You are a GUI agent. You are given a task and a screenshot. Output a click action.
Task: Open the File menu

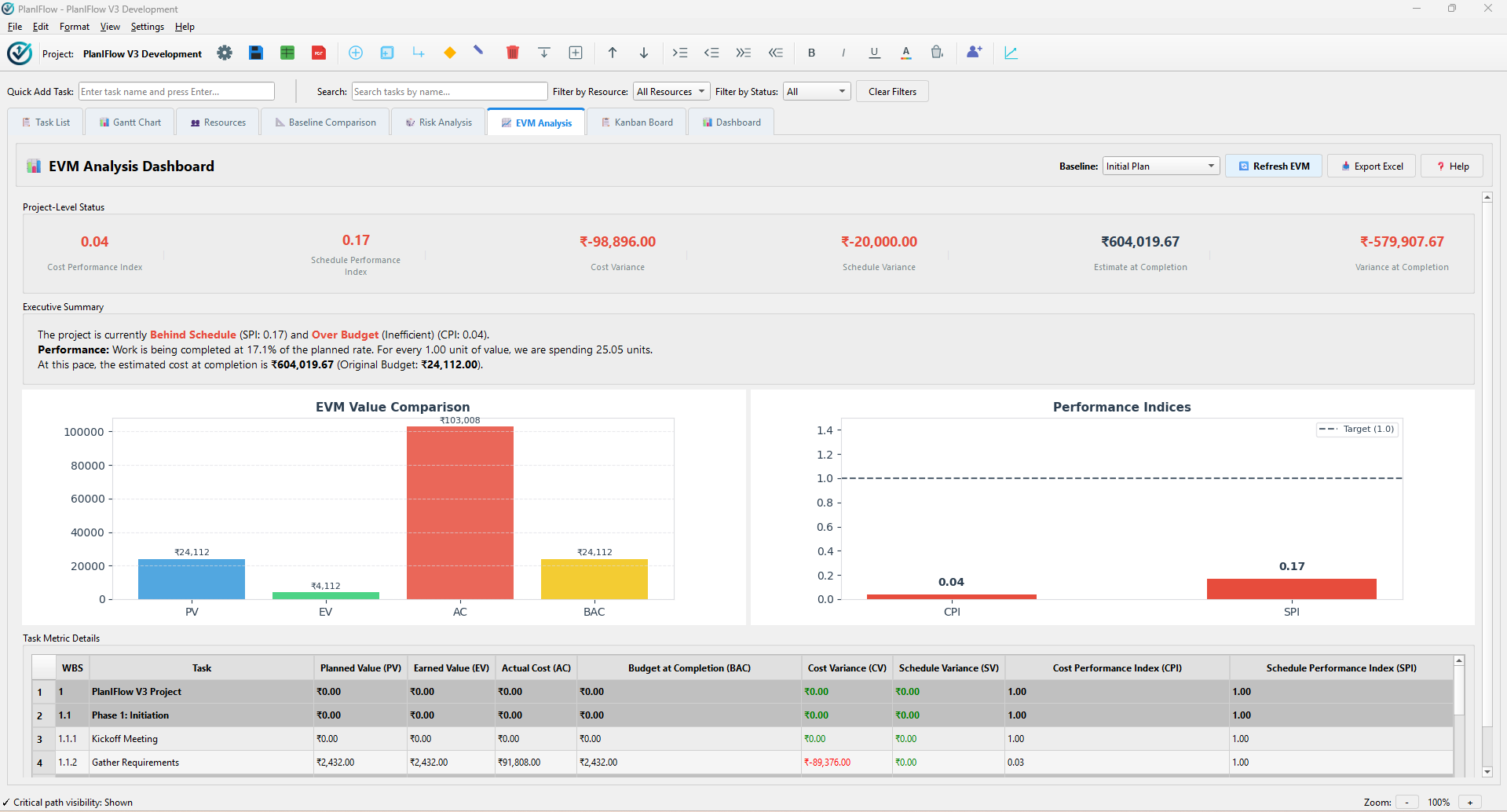tap(15, 27)
